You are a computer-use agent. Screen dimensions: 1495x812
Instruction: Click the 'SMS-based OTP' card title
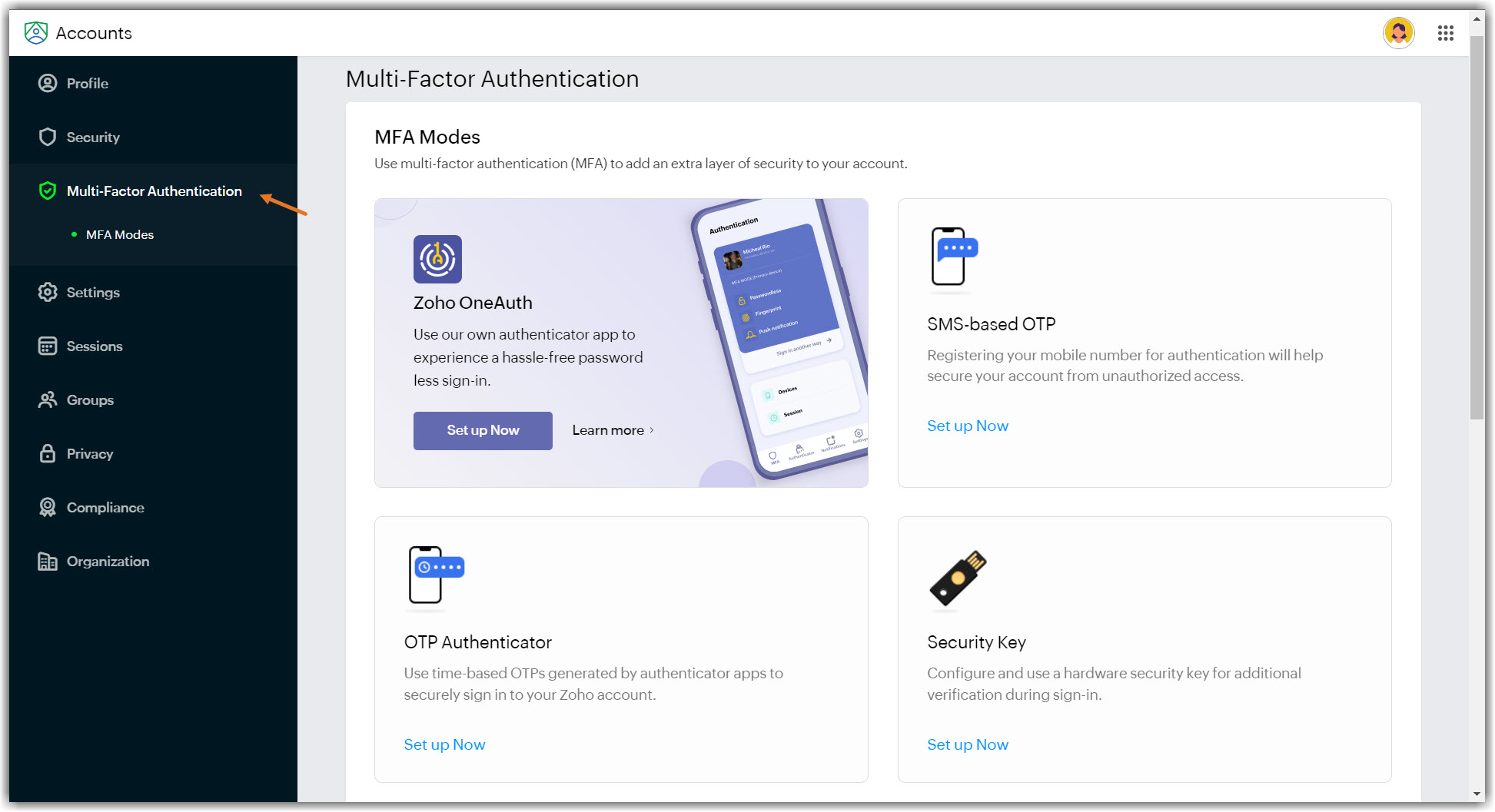click(x=991, y=324)
